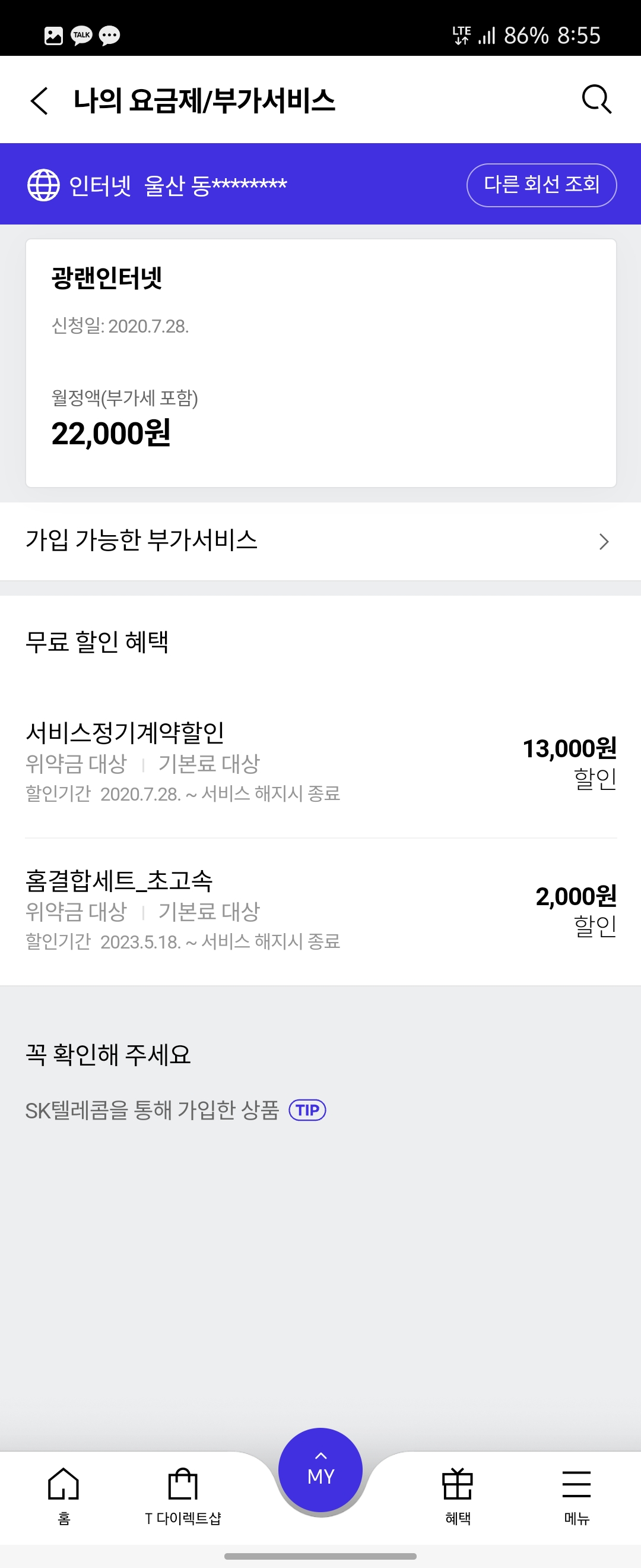This screenshot has width=641, height=1568.
Task: Open search with the magnifier icon
Action: (x=596, y=99)
